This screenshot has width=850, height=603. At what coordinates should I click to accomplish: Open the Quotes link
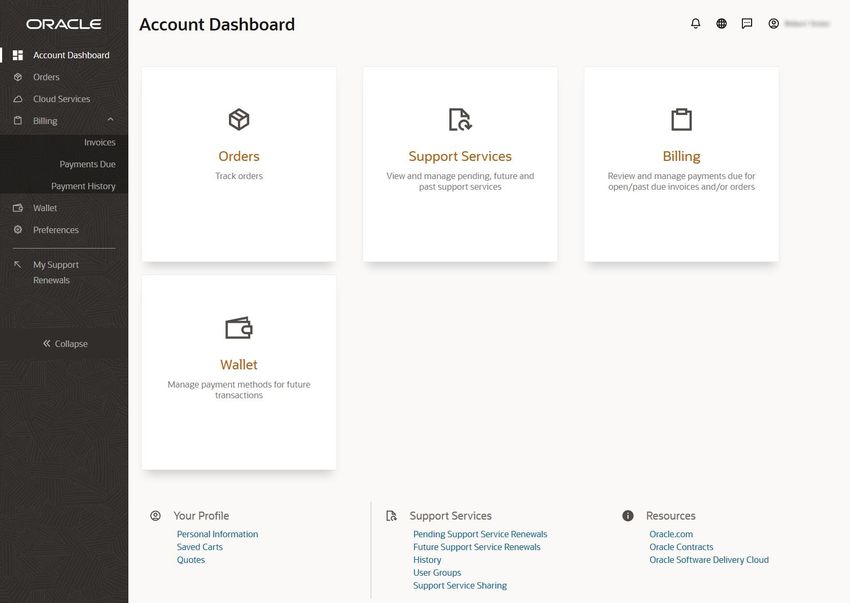pyautogui.click(x=191, y=560)
